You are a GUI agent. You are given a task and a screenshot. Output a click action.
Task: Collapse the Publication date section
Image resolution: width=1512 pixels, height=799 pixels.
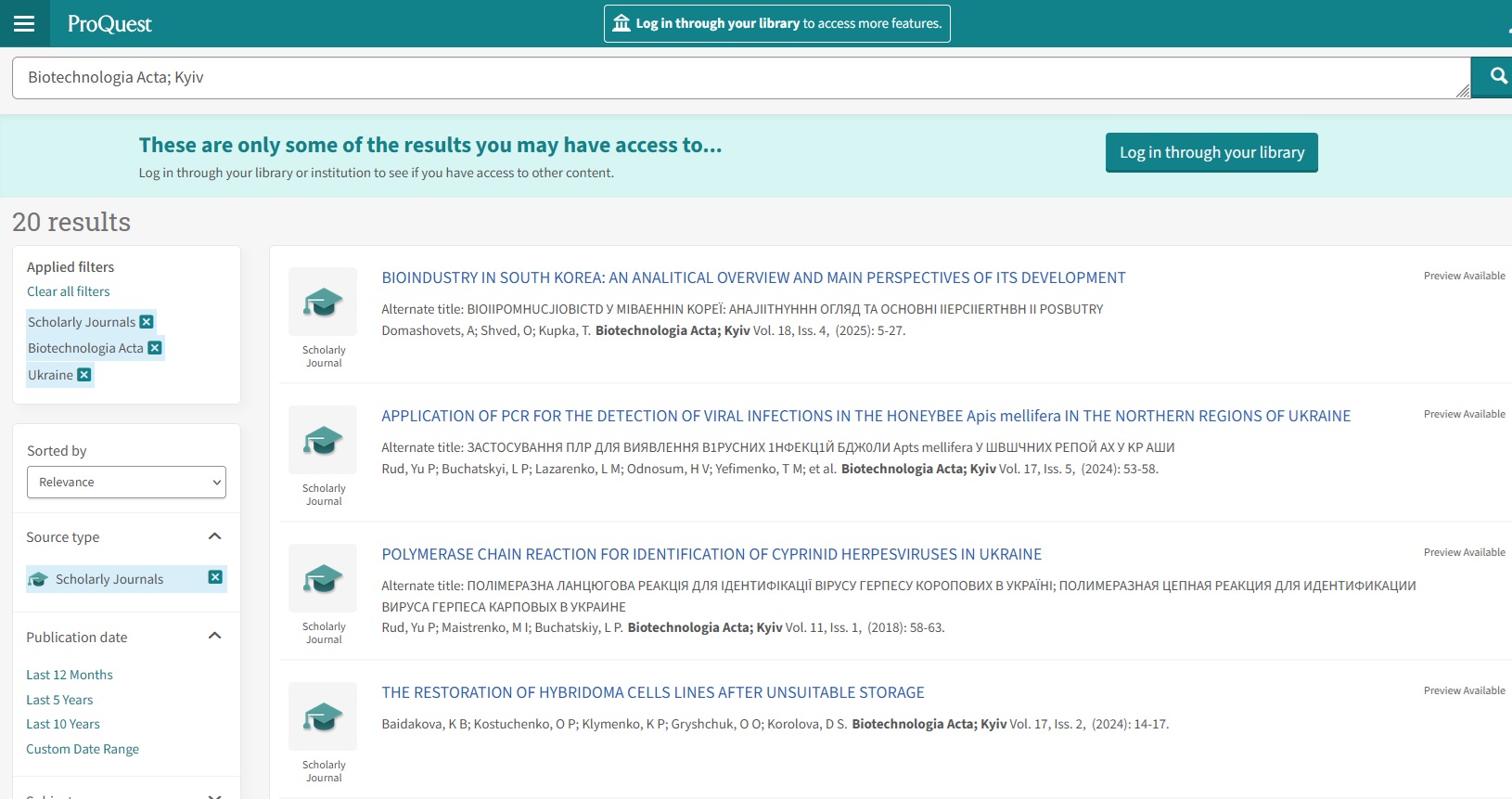(214, 636)
